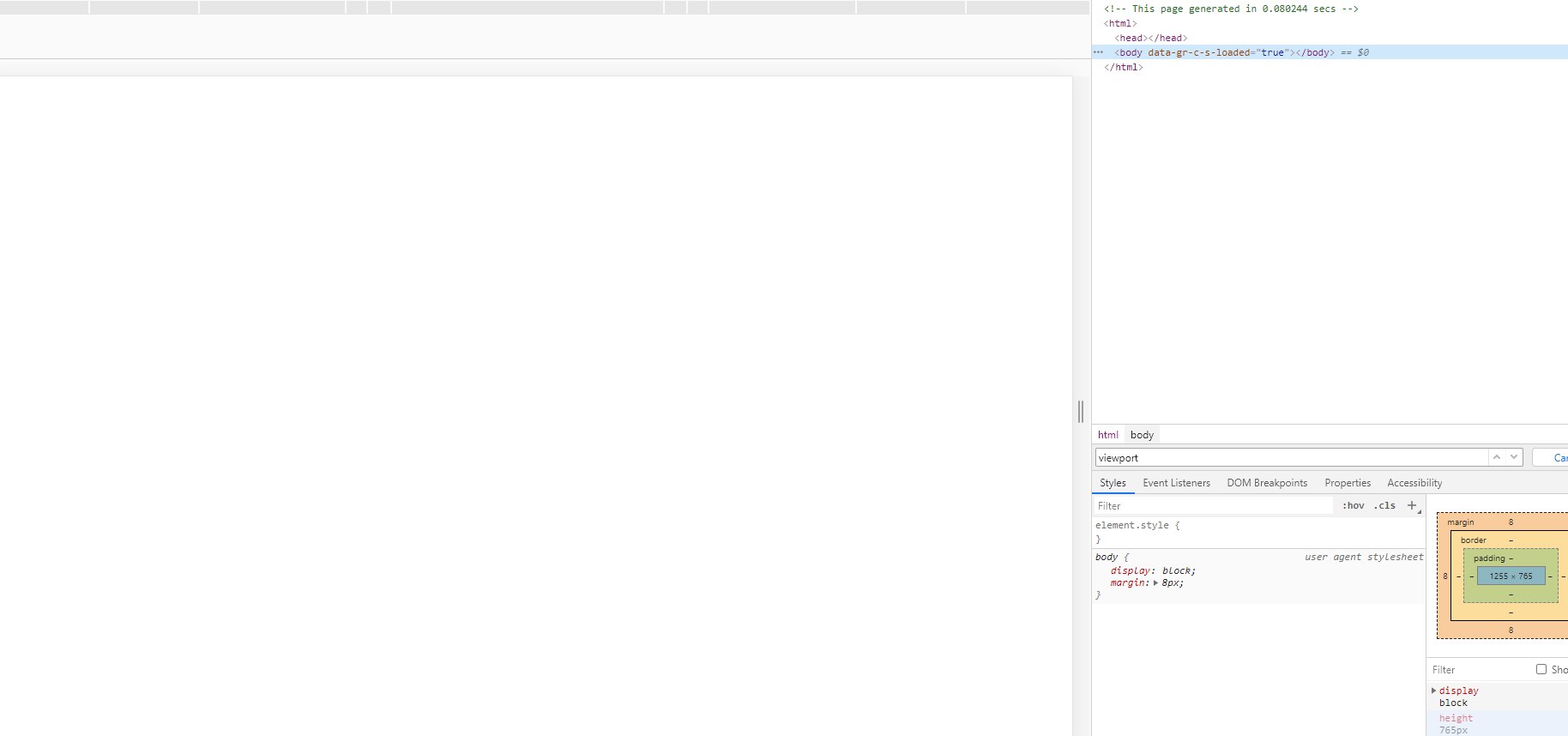Viewport: 1568px width, 736px height.
Task: Click the padding label in box model
Action: 1489,558
